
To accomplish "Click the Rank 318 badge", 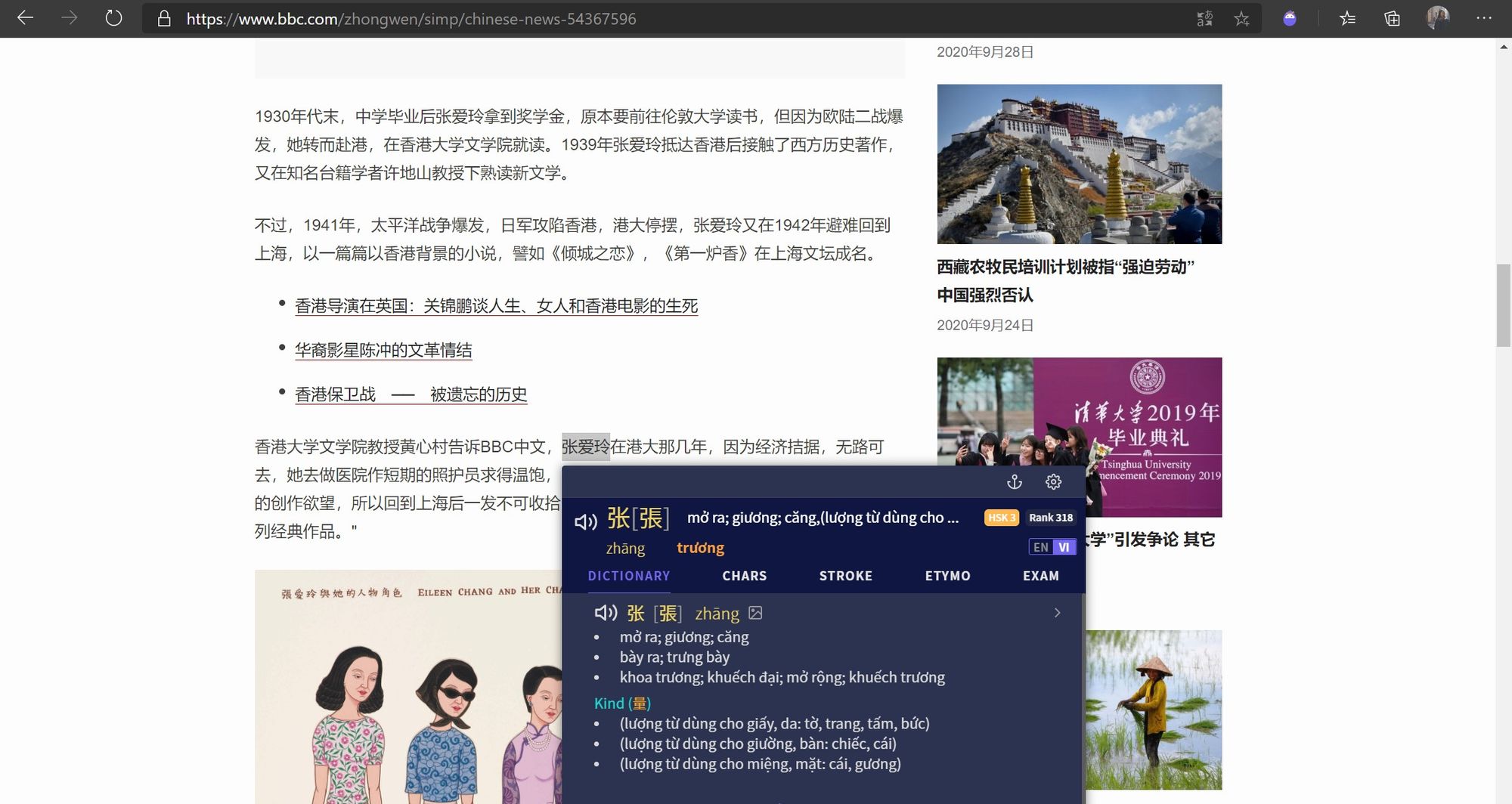I will [1051, 518].
